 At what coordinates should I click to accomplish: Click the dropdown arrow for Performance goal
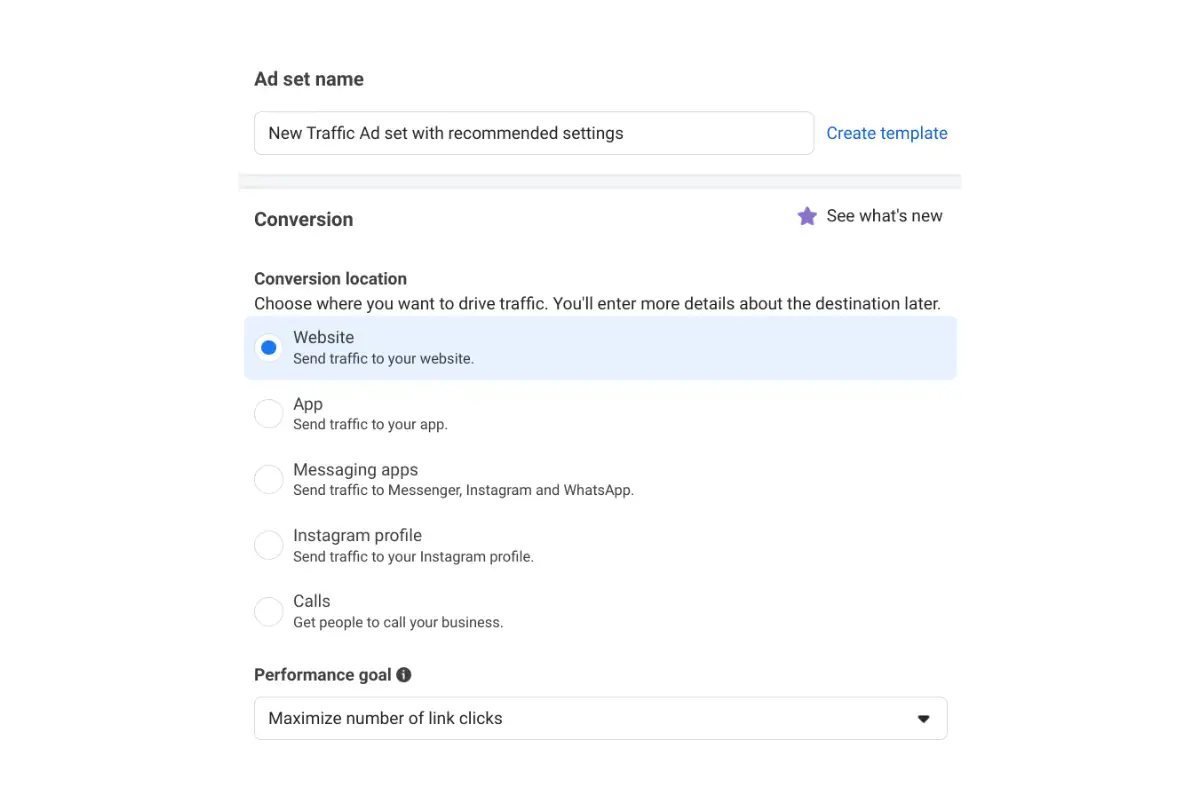coord(924,719)
